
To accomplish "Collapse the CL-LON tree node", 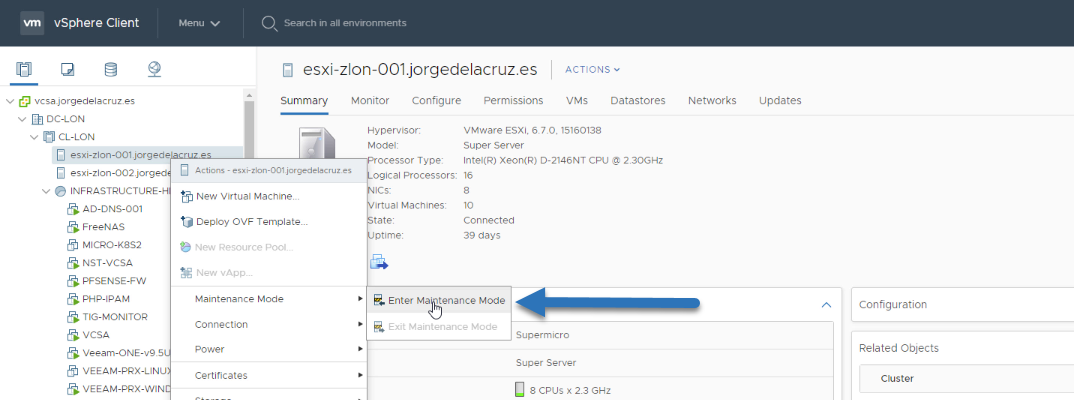I will [34, 136].
